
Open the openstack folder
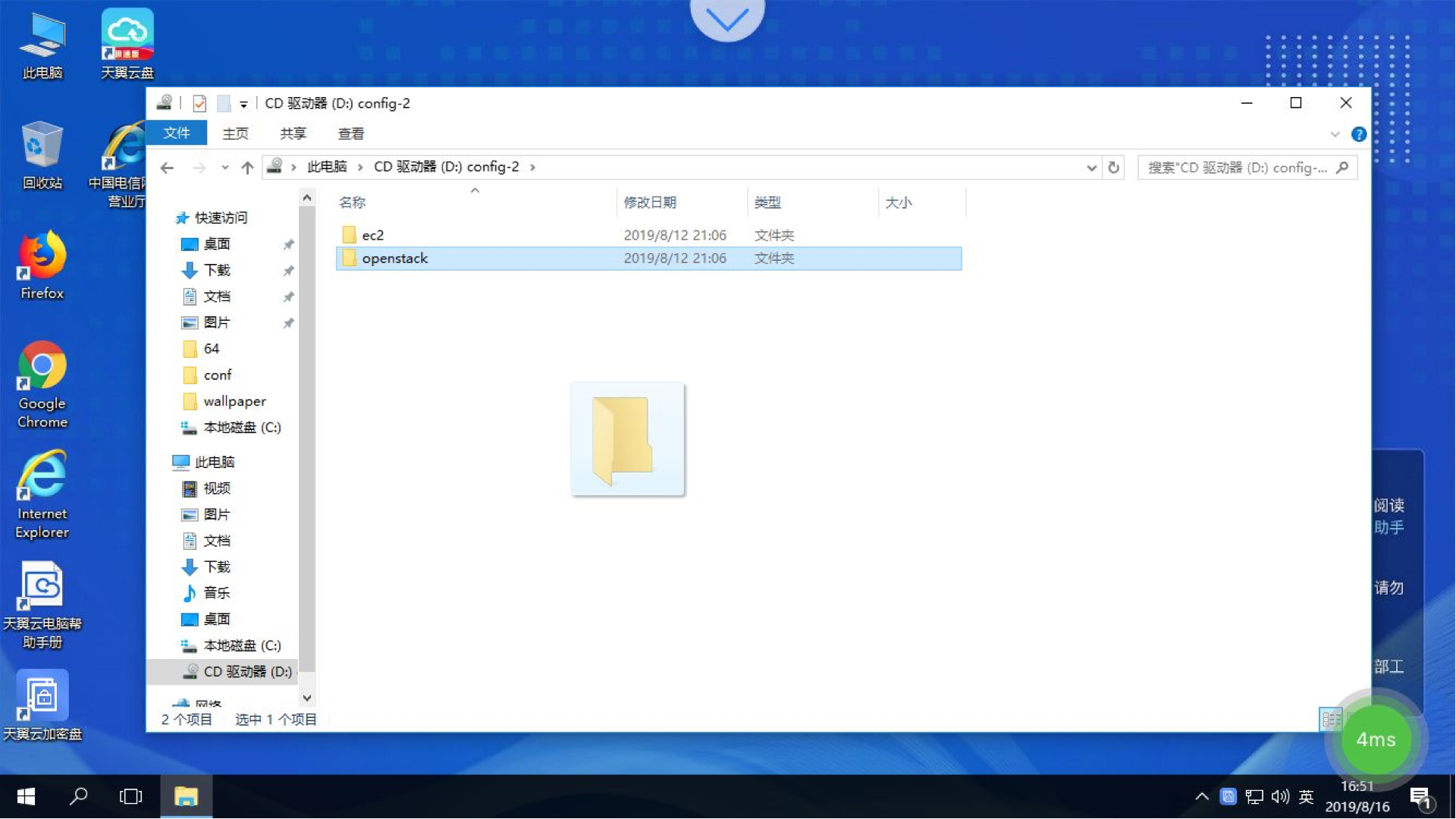click(393, 258)
